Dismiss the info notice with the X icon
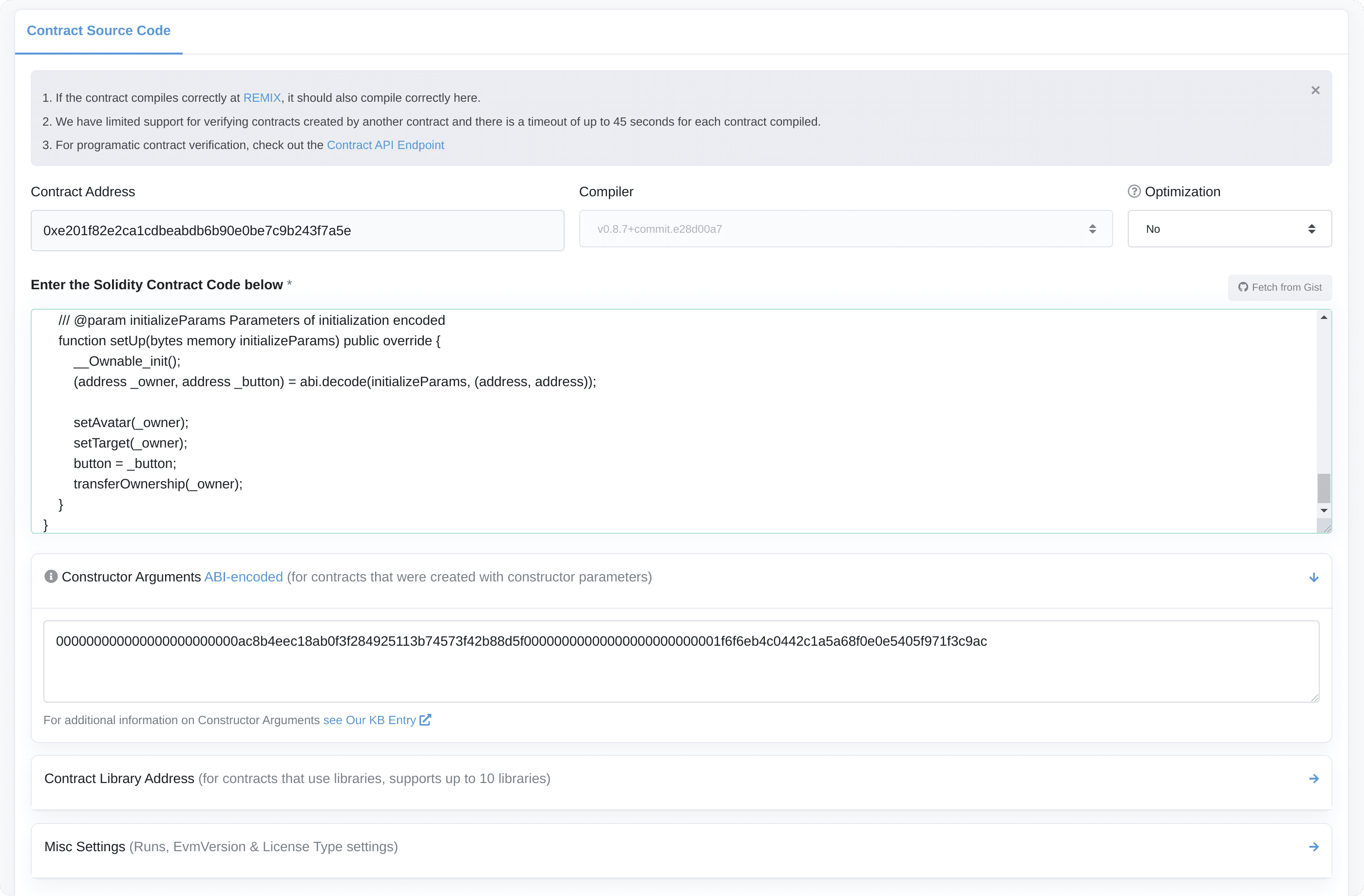The width and height of the screenshot is (1364, 896). click(x=1315, y=91)
